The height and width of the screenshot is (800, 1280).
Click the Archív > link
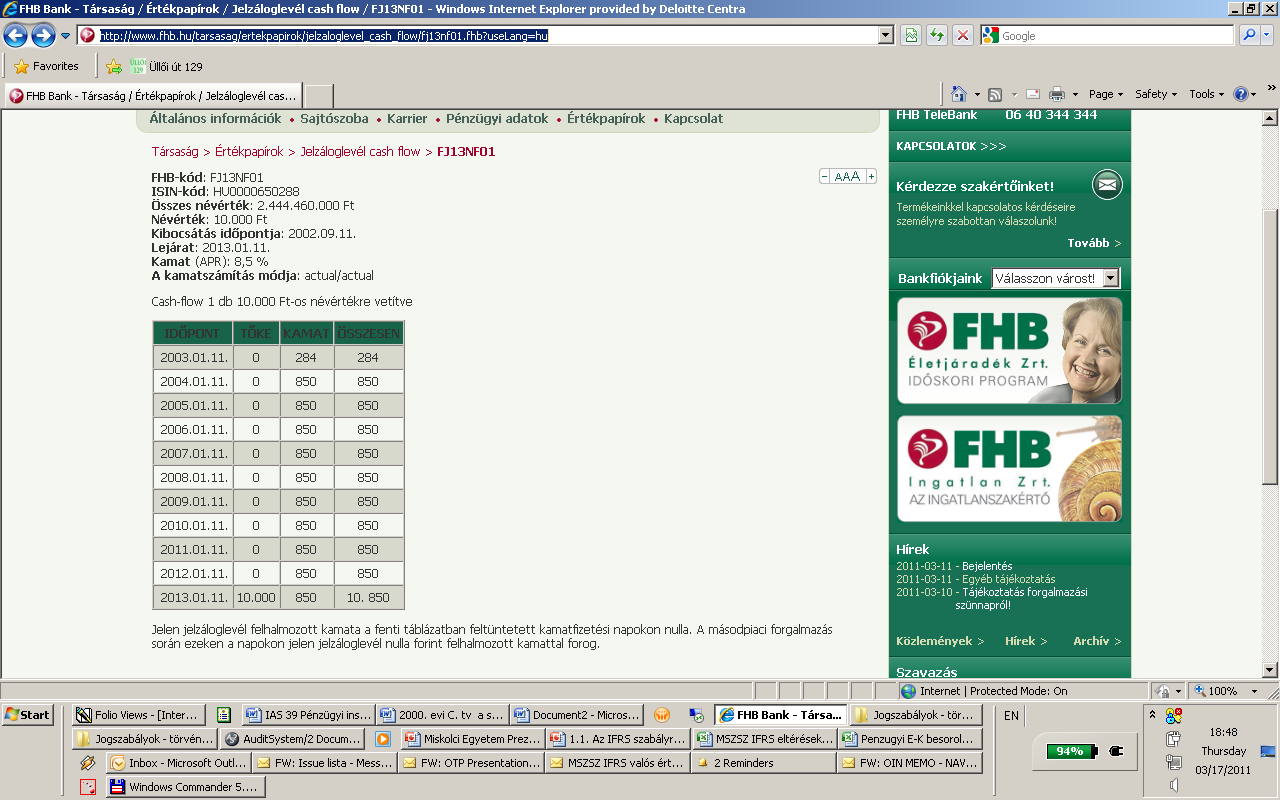1097,641
